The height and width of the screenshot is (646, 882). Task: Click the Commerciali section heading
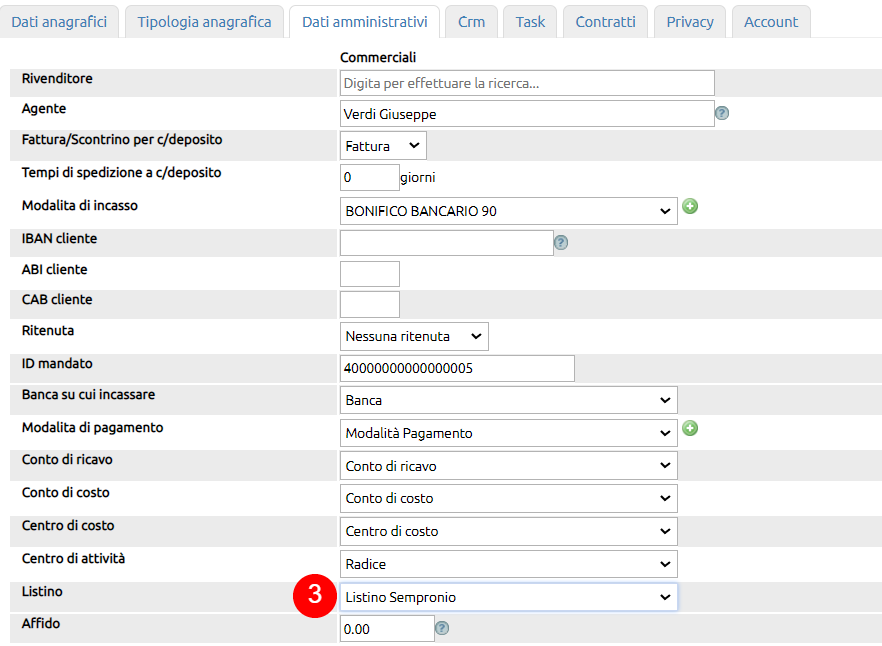[x=378, y=57]
